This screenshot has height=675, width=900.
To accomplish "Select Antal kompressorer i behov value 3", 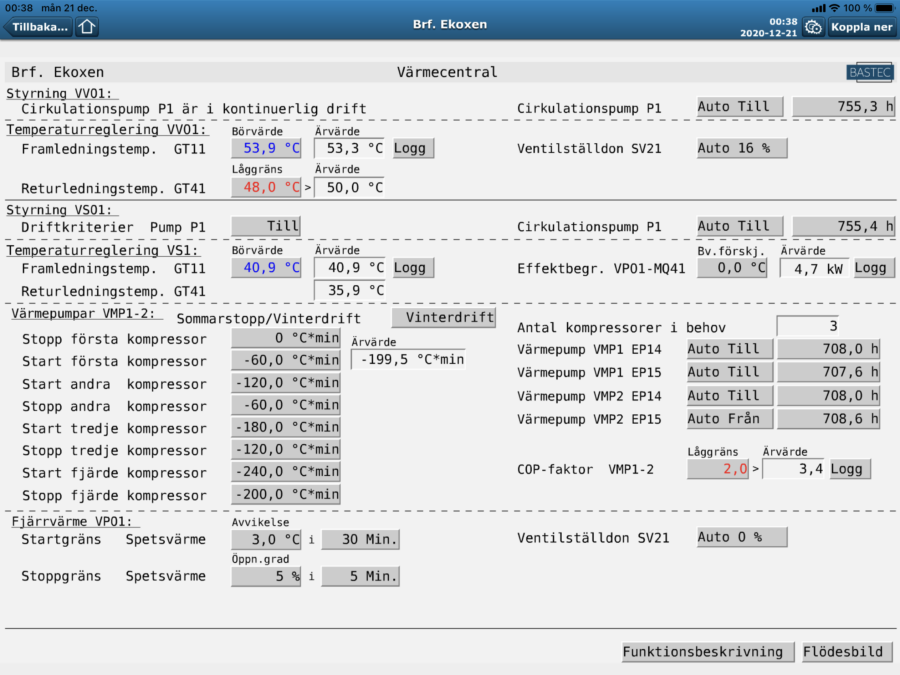I will point(808,326).
